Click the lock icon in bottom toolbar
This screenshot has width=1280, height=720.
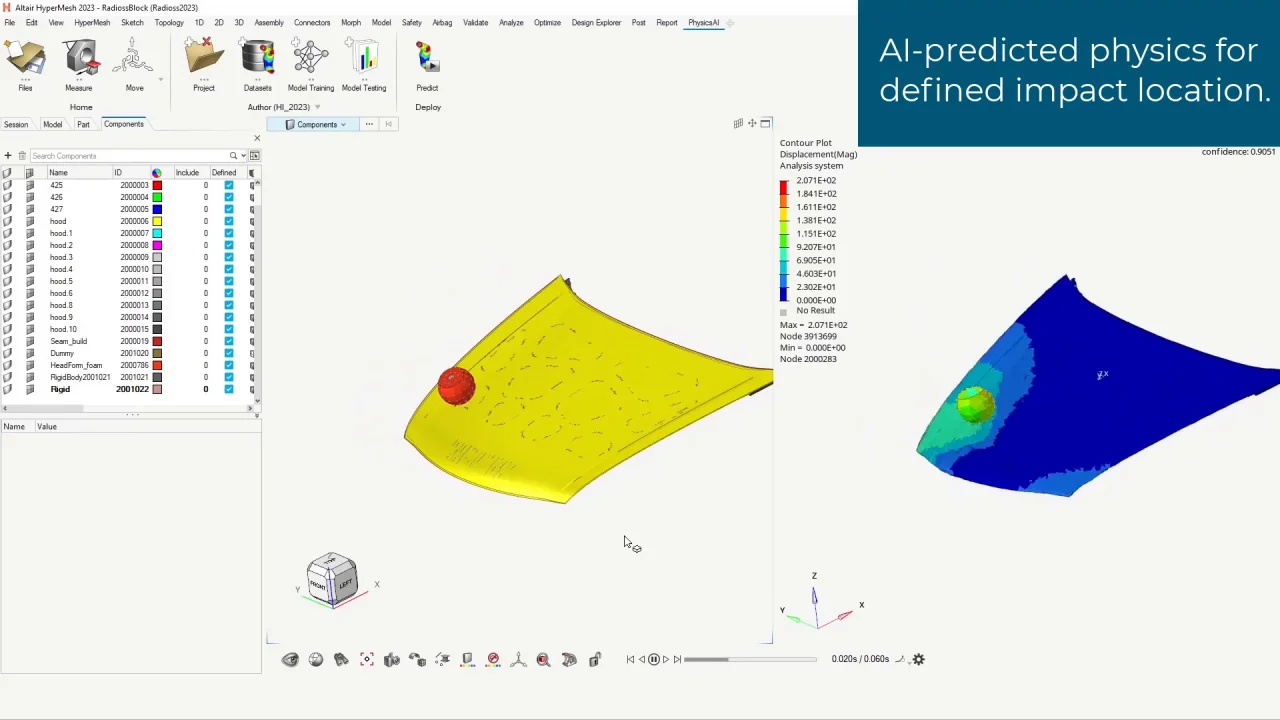pos(595,659)
